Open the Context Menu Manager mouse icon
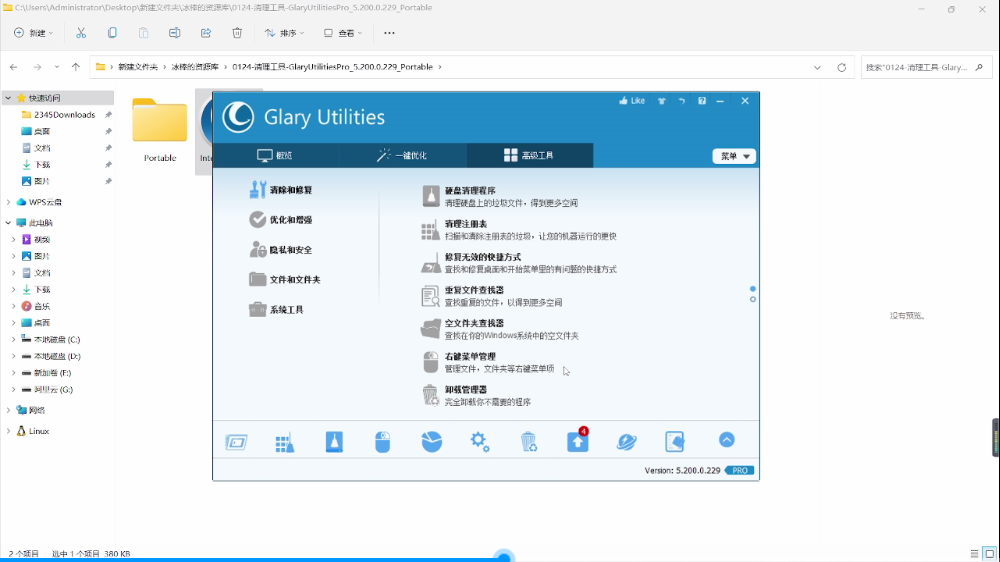This screenshot has height=562, width=1000. tap(382, 442)
